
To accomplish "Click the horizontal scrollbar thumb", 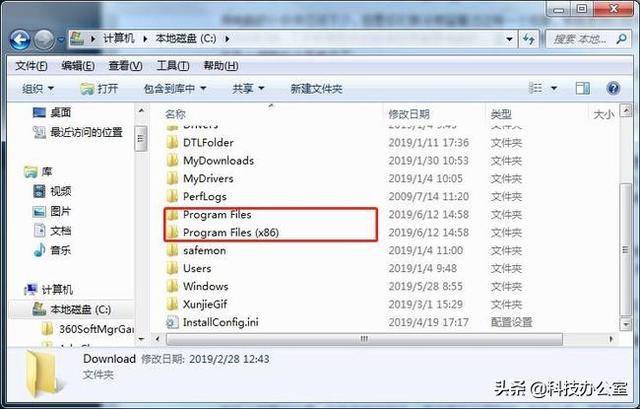I will (x=364, y=339).
